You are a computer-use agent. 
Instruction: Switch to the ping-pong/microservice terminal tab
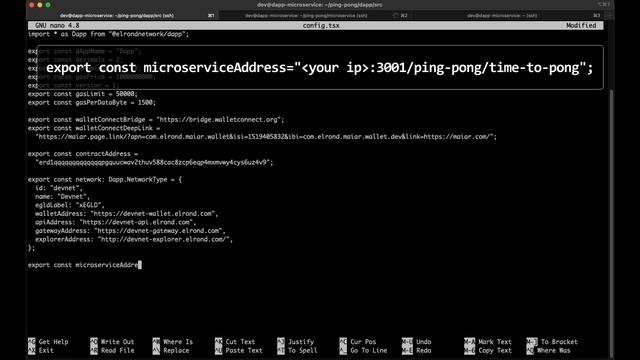click(x=306, y=16)
